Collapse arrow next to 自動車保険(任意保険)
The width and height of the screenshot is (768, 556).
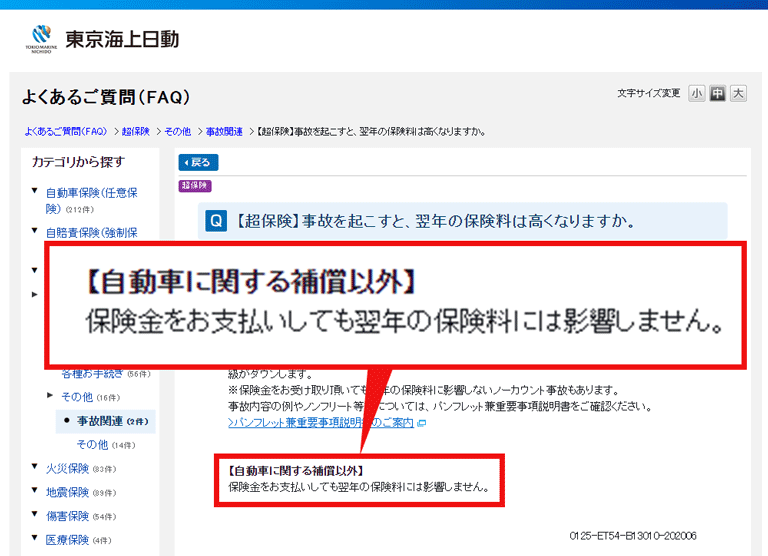click(34, 191)
